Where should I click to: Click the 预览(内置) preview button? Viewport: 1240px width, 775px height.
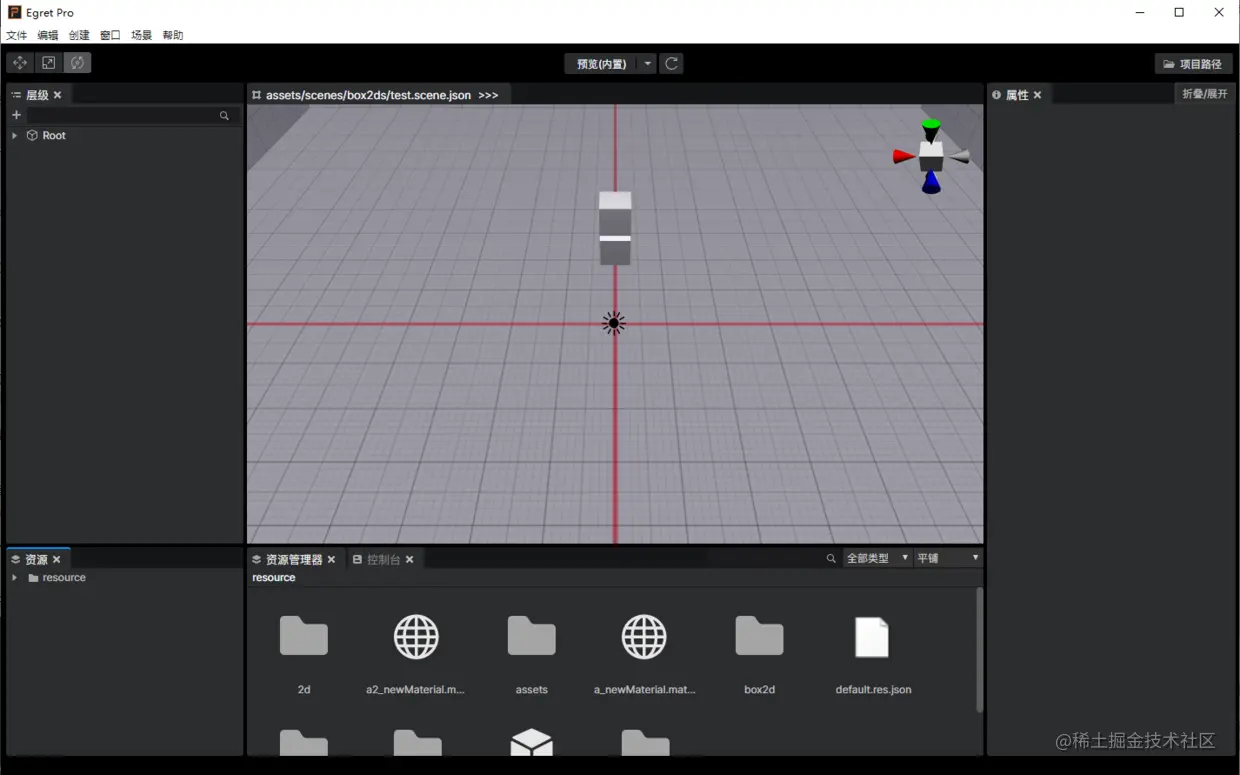pyautogui.click(x=601, y=64)
